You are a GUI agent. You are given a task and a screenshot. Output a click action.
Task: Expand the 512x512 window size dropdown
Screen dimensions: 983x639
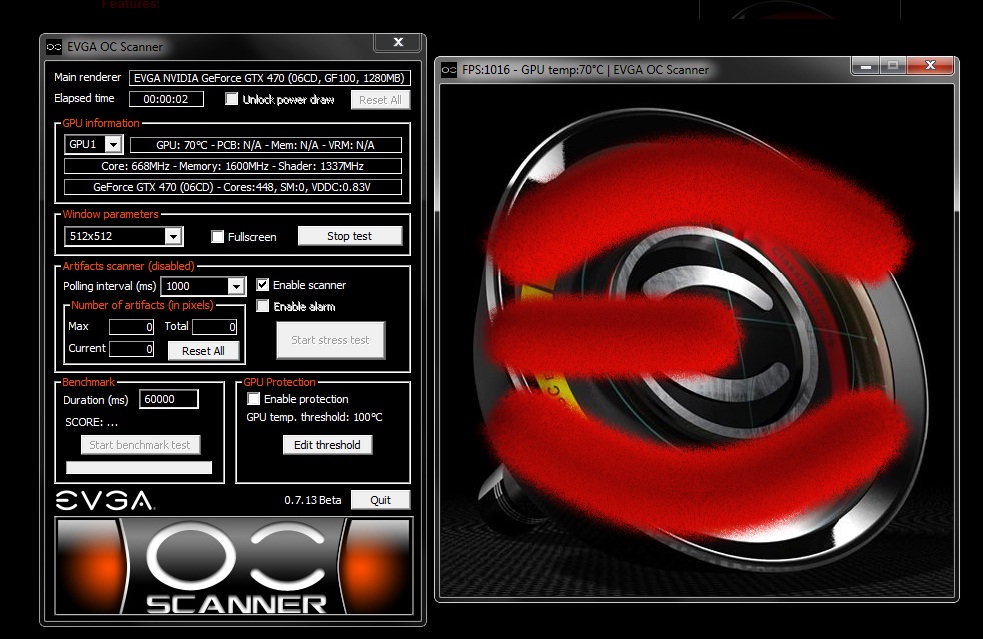point(173,237)
